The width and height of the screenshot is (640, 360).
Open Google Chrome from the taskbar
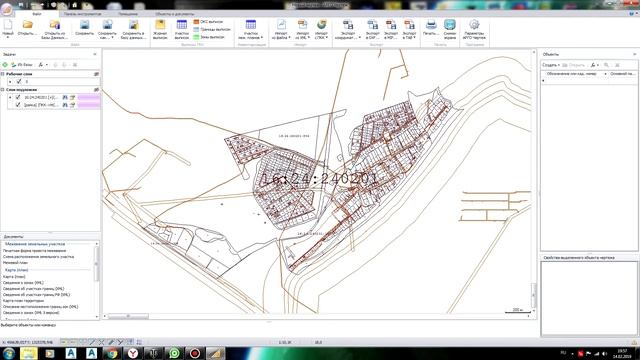click(112, 353)
